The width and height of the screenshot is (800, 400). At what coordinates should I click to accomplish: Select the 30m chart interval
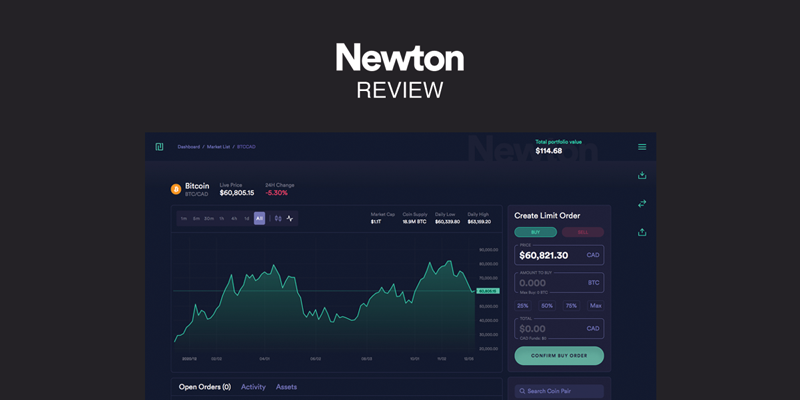pos(209,218)
